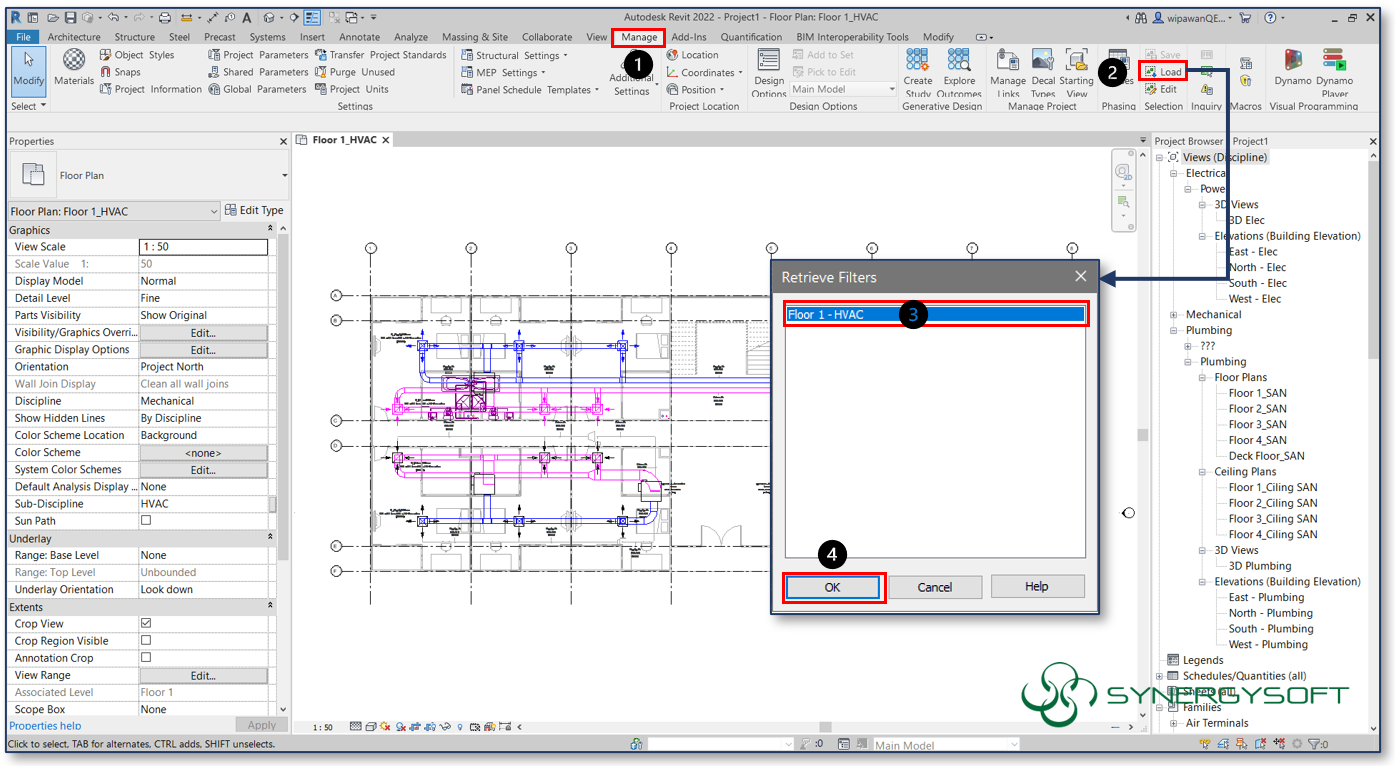Open the Manage Links tool
The height and width of the screenshot is (766, 1395).
point(1007,71)
